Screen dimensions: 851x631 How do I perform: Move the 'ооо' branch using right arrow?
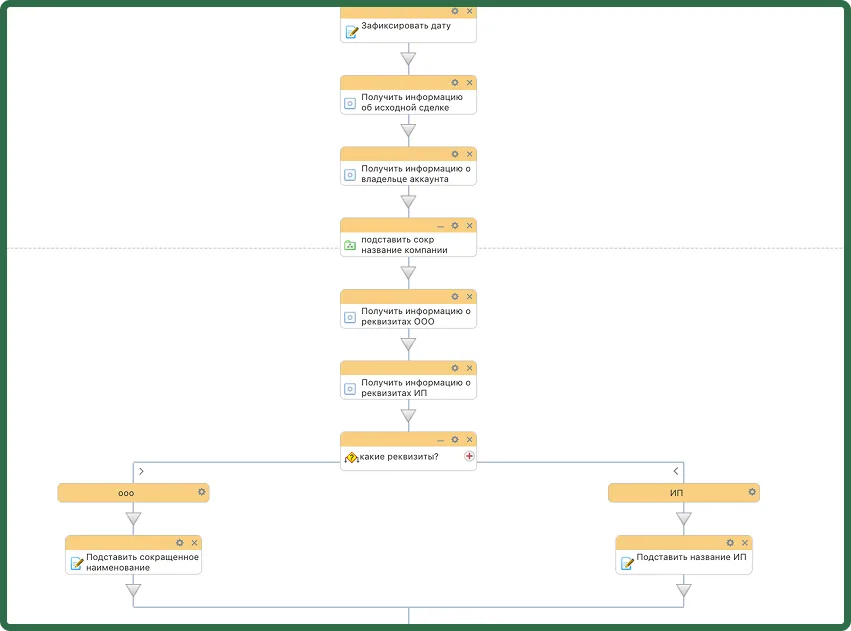pyautogui.click(x=141, y=471)
